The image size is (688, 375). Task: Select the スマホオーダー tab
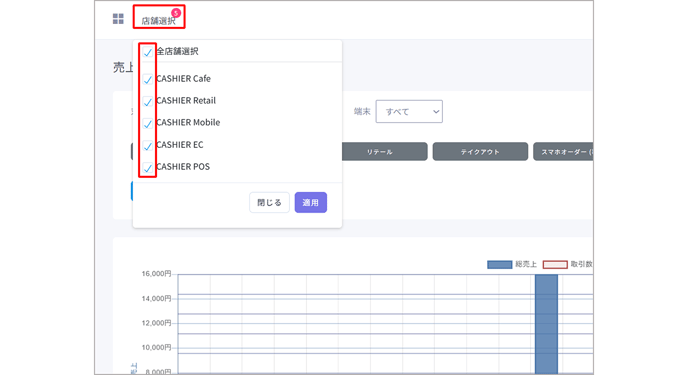pos(563,152)
